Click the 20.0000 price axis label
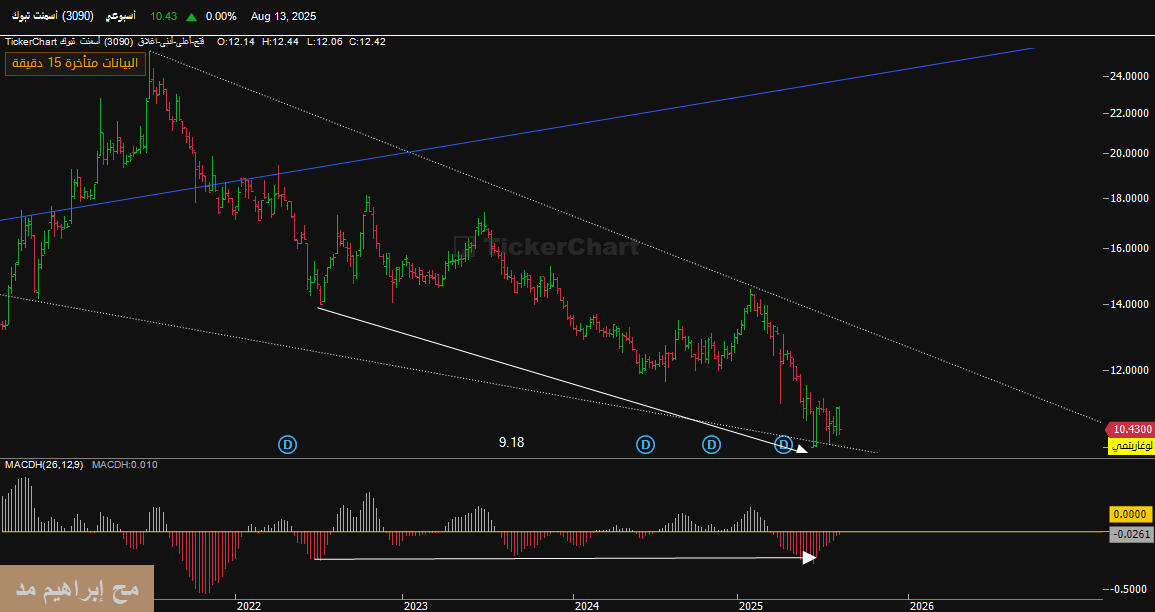Viewport: 1155px width, 612px height. click(1128, 153)
